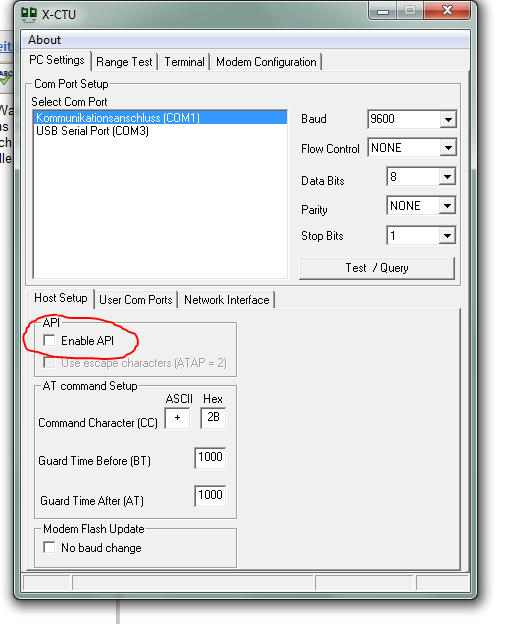The height and width of the screenshot is (624, 516).
Task: Click the Baud value 9600 field
Action: coord(404,119)
